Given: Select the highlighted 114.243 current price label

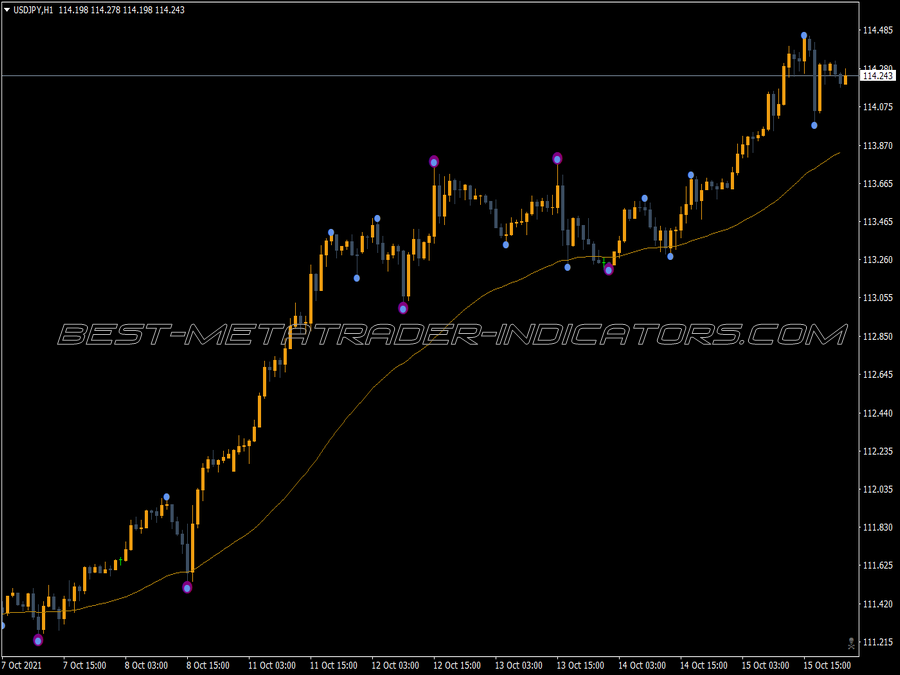Looking at the screenshot, I should 878,76.
